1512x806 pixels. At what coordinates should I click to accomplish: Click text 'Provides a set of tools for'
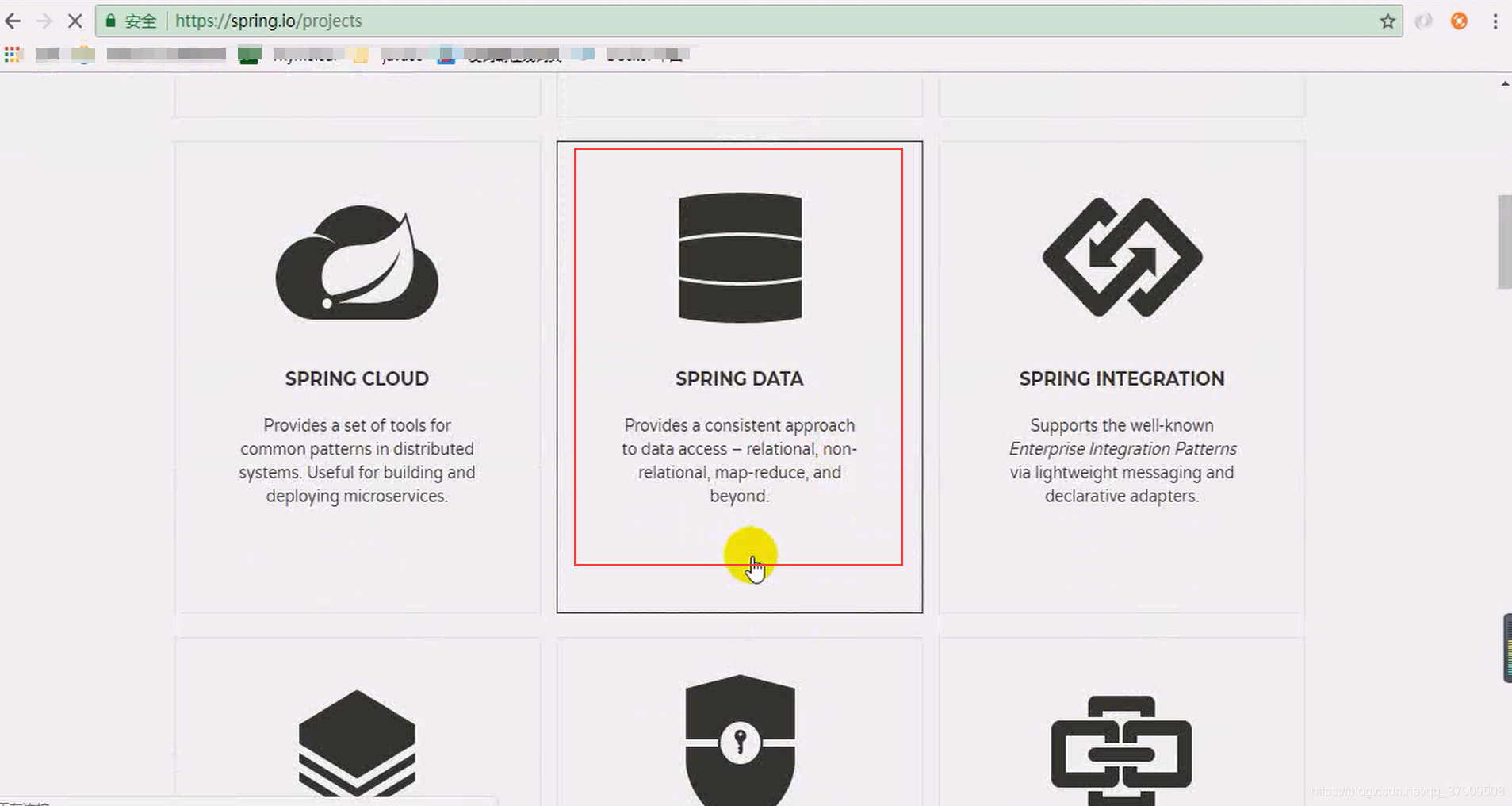click(x=357, y=425)
